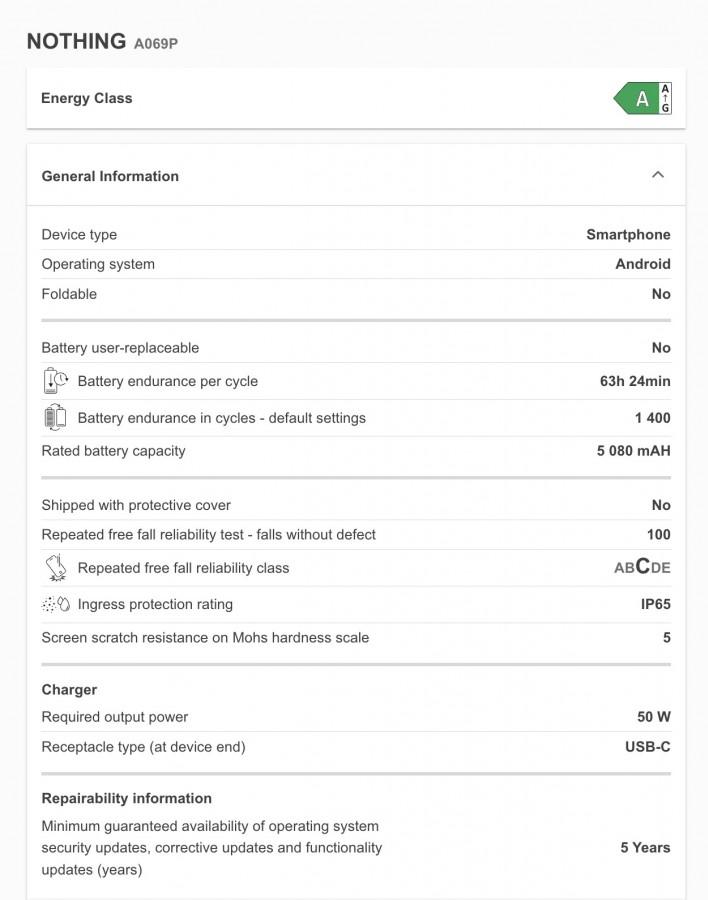The height and width of the screenshot is (900, 708).
Task: Click the Energy Class panel label
Action: click(87, 98)
